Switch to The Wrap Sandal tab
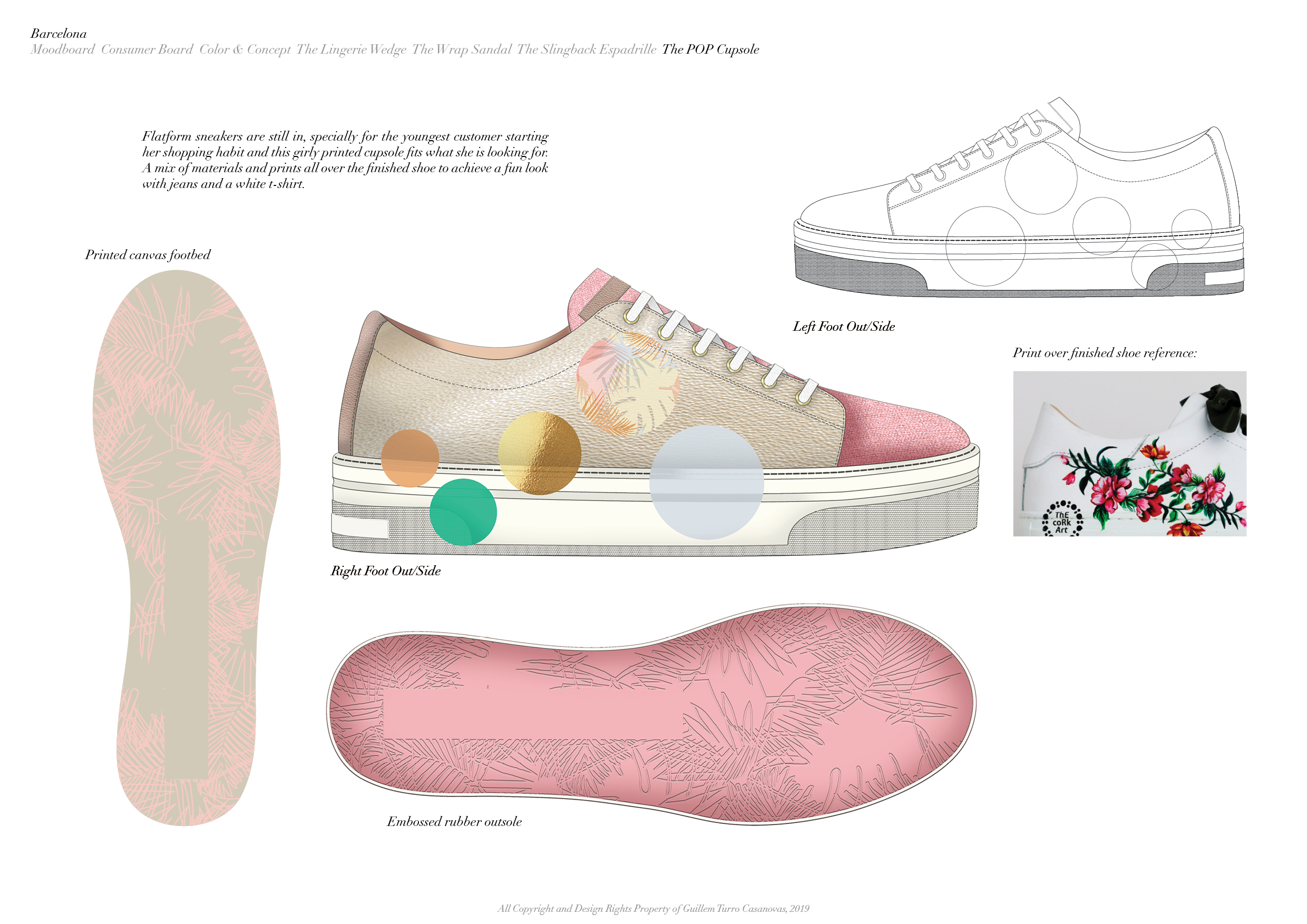The height and width of the screenshot is (924, 1307). point(462,50)
